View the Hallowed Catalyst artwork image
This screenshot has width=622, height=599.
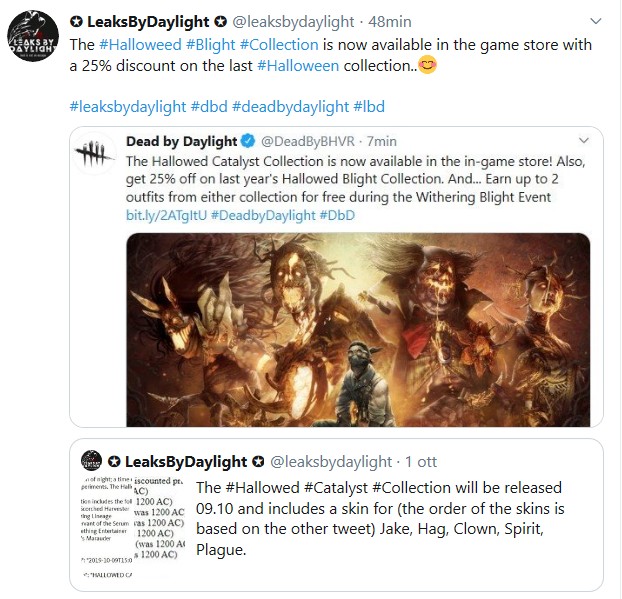click(x=358, y=330)
